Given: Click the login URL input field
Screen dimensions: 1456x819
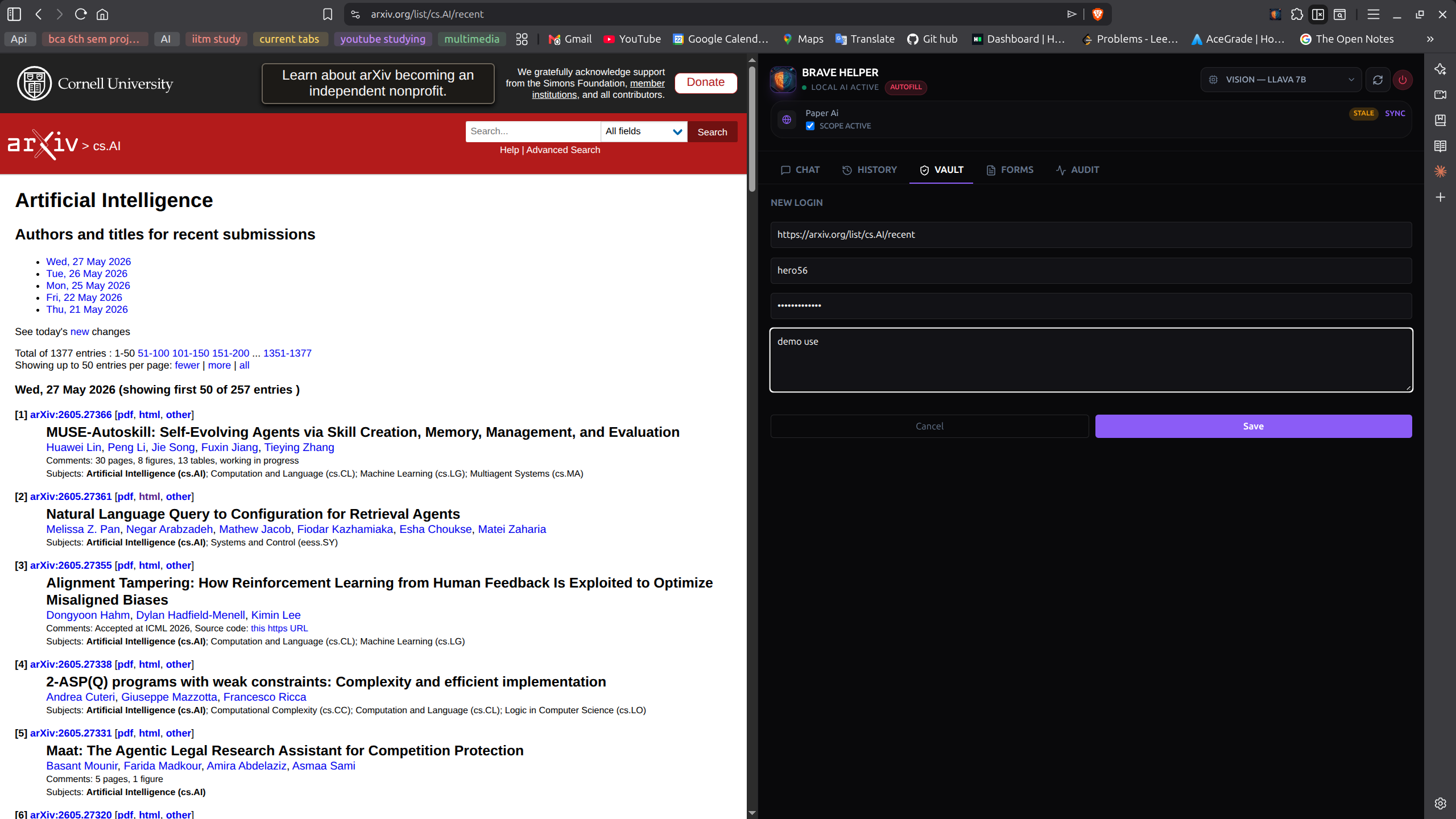Looking at the screenshot, I should click(1091, 234).
